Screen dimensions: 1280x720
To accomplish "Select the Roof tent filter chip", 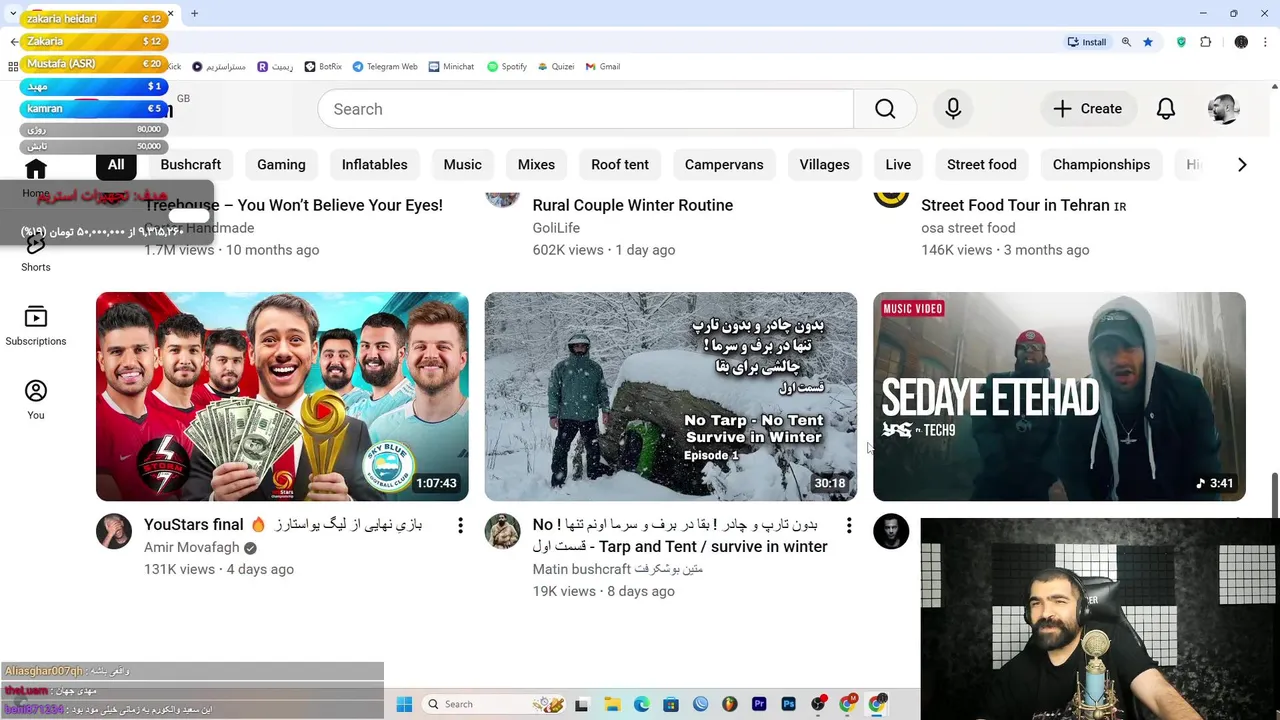I will 620,165.
